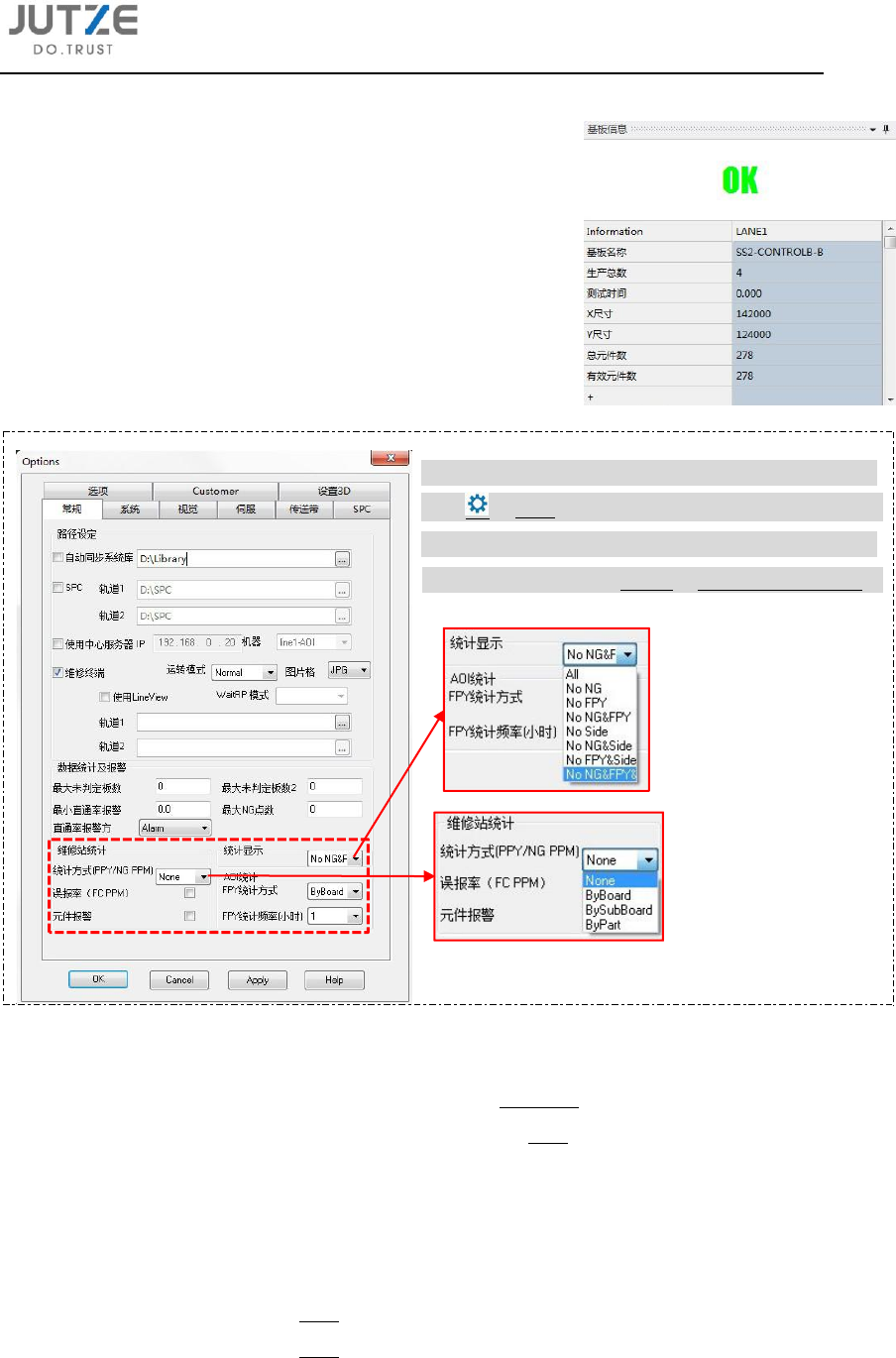
Task: Switch to the 设置3D tab
Action: coord(334,491)
